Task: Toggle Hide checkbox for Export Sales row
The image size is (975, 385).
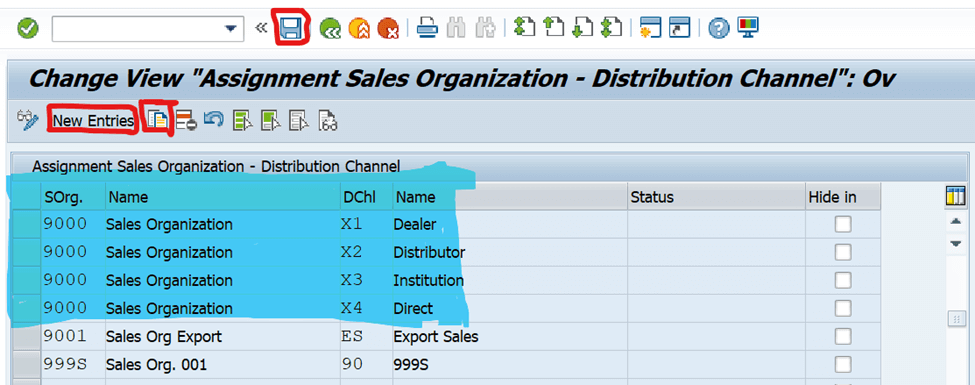Action: coord(843,336)
